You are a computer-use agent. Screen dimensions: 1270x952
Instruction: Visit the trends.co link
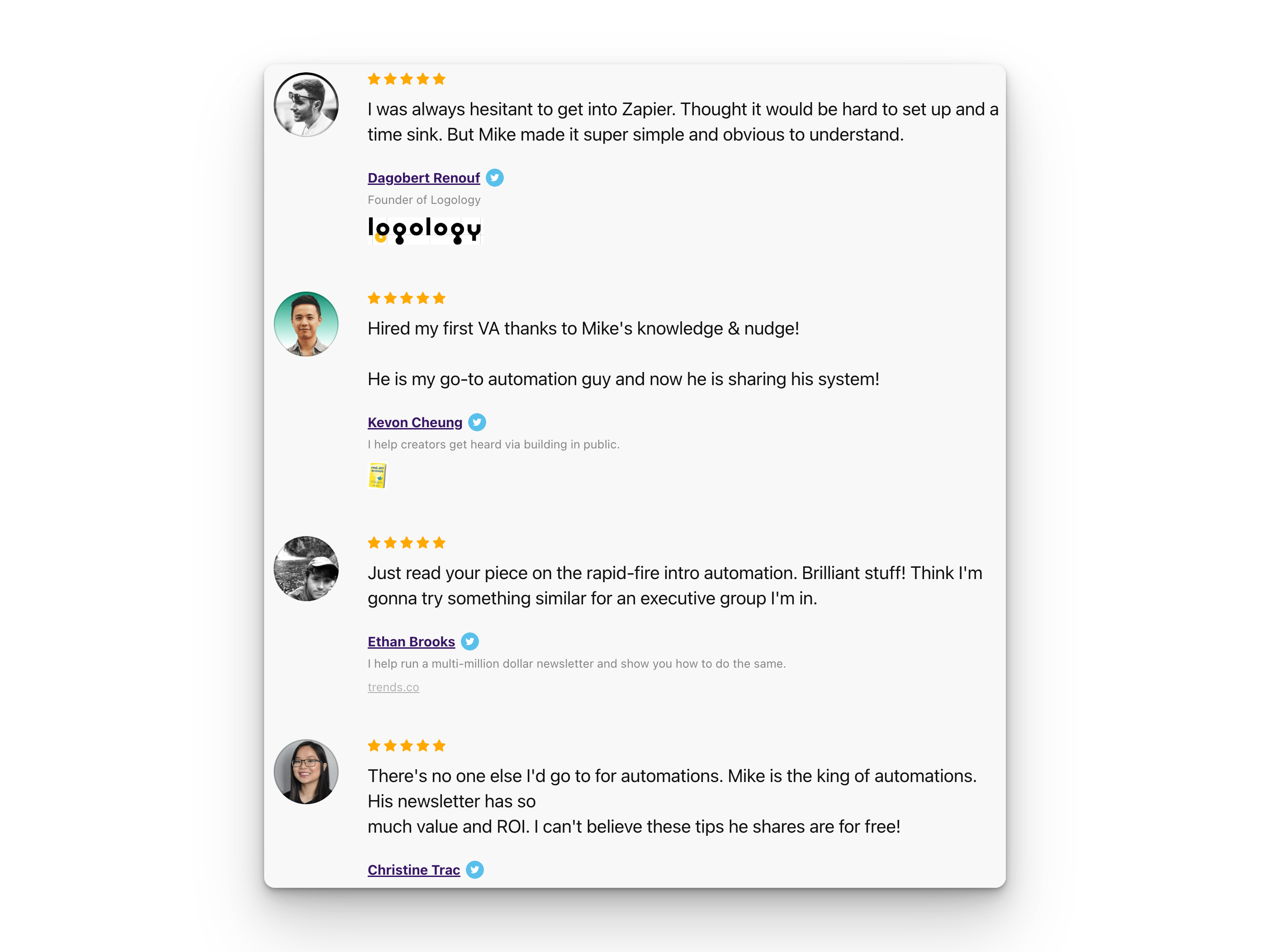[393, 687]
